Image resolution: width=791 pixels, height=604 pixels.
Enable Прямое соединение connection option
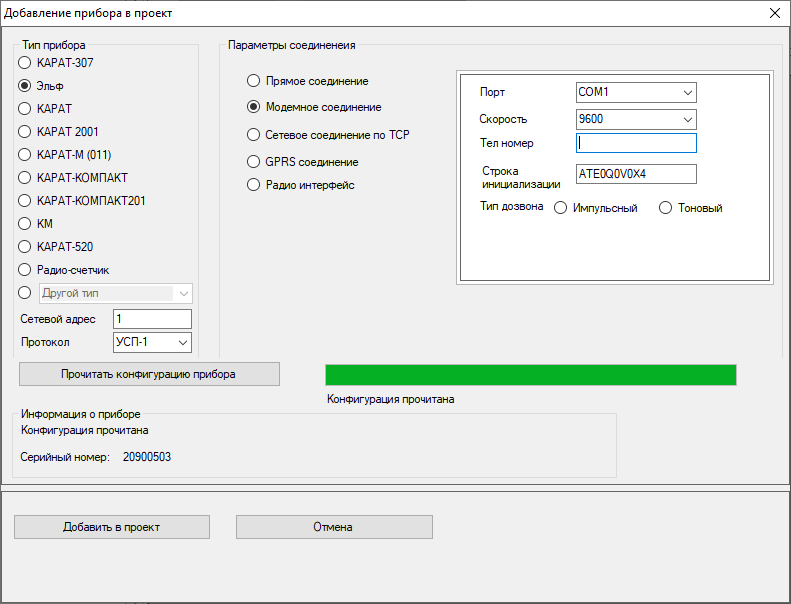click(x=254, y=81)
